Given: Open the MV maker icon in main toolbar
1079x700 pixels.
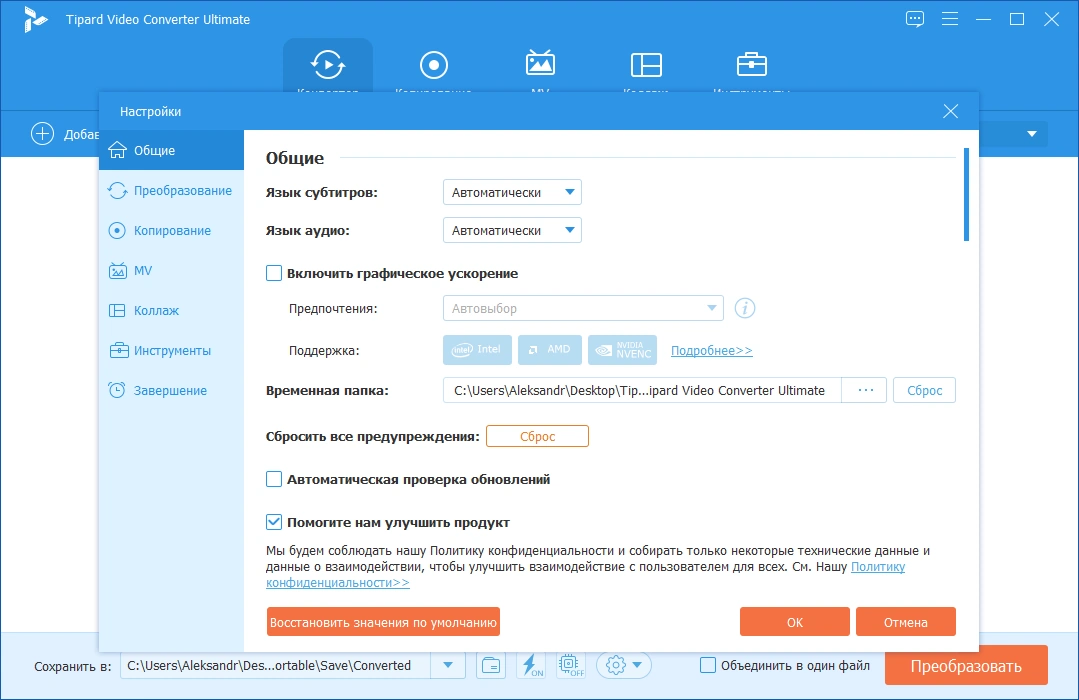Looking at the screenshot, I should pos(540,63).
